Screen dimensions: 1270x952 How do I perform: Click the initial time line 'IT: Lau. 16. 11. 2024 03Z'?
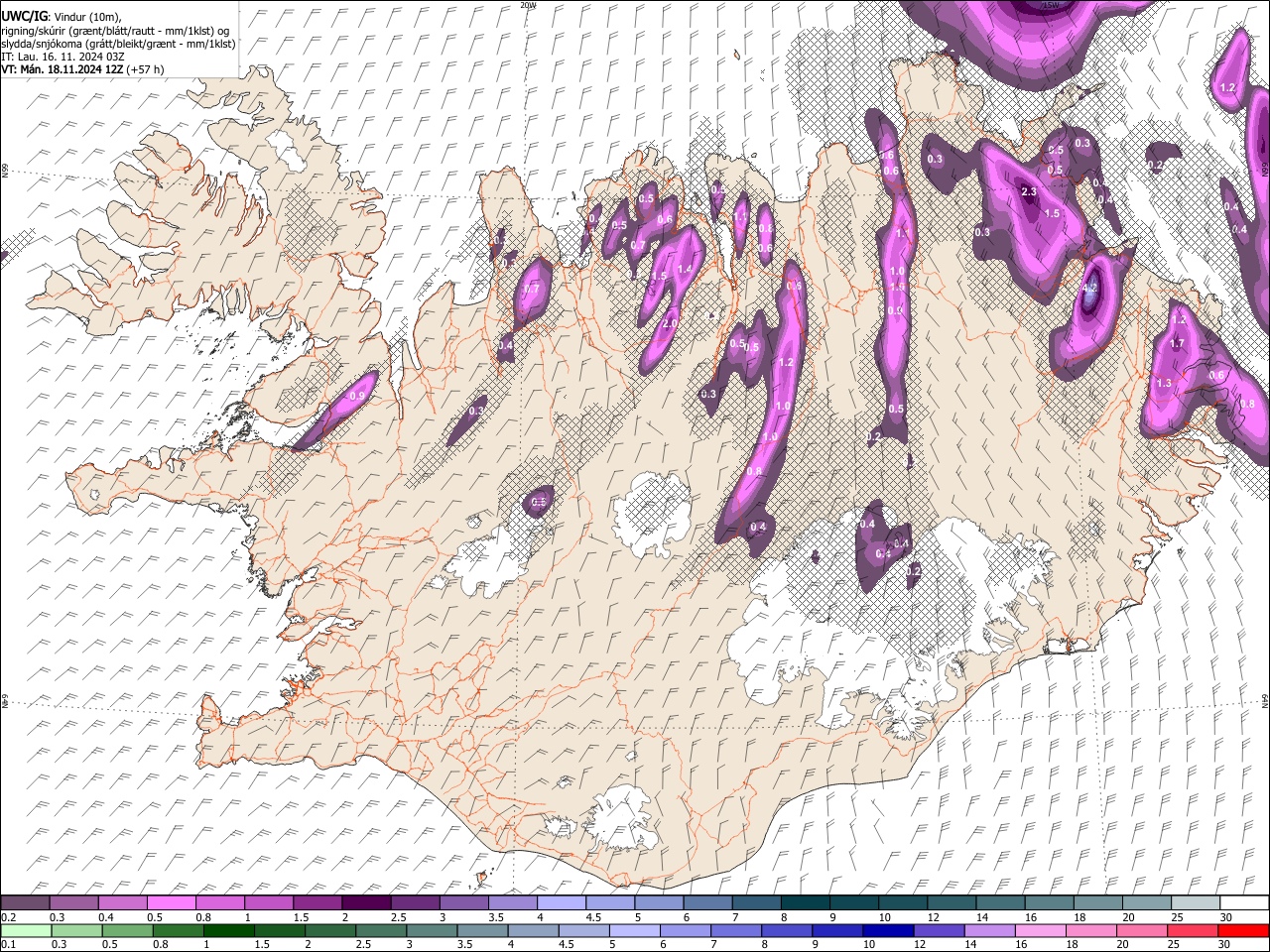point(63,57)
